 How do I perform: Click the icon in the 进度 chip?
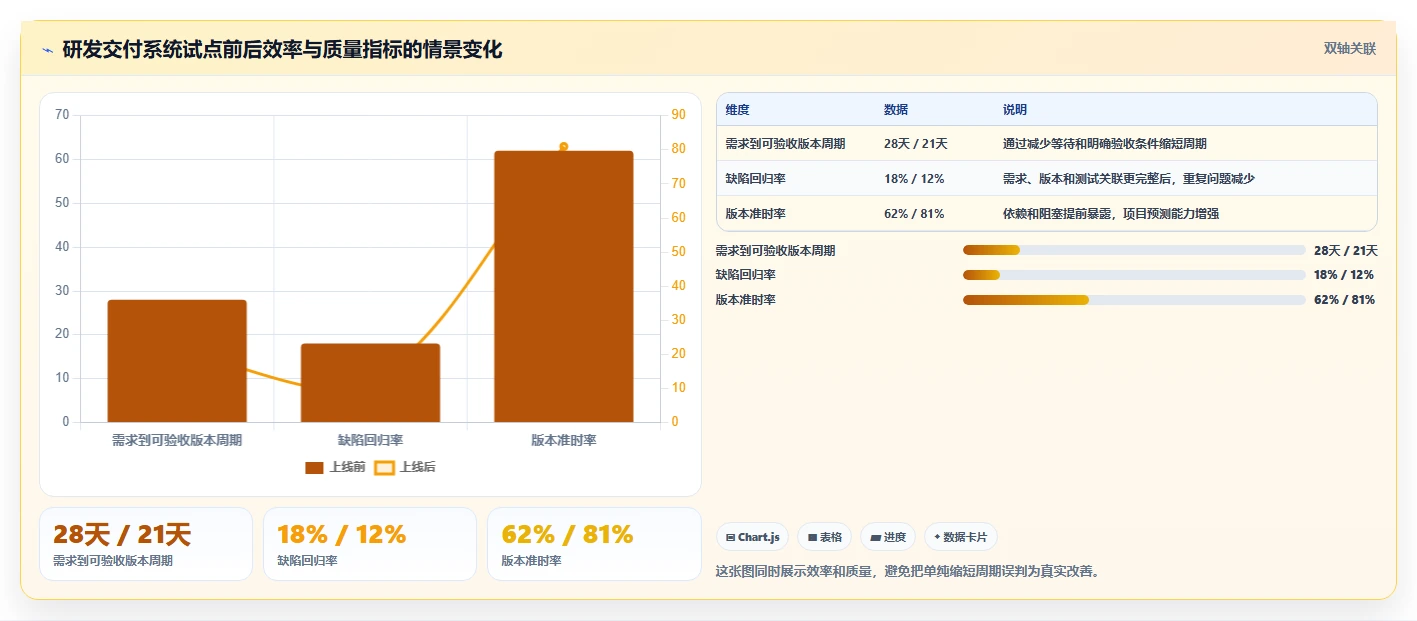coord(876,537)
